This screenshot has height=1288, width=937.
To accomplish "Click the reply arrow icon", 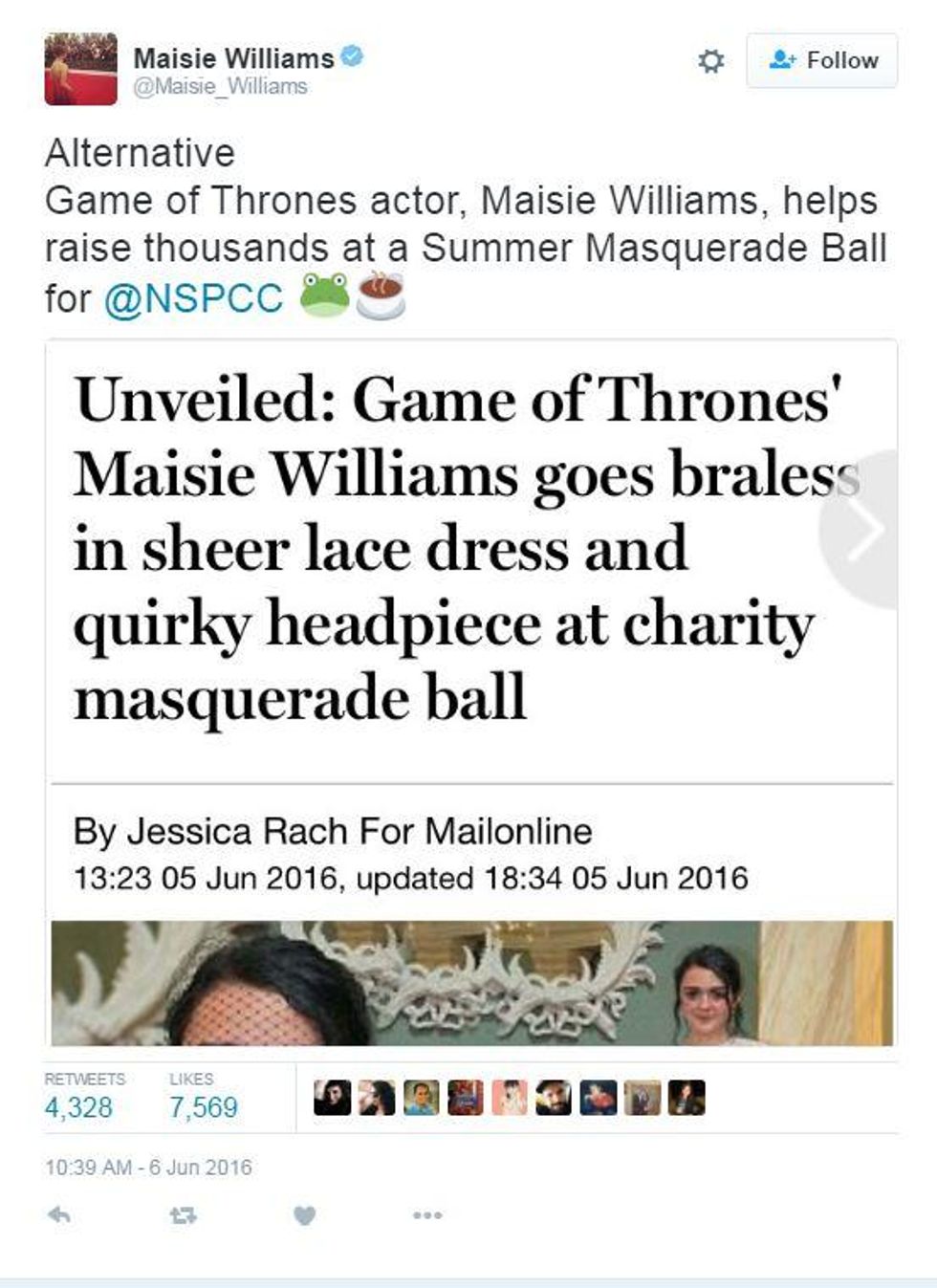I will [x=59, y=1214].
